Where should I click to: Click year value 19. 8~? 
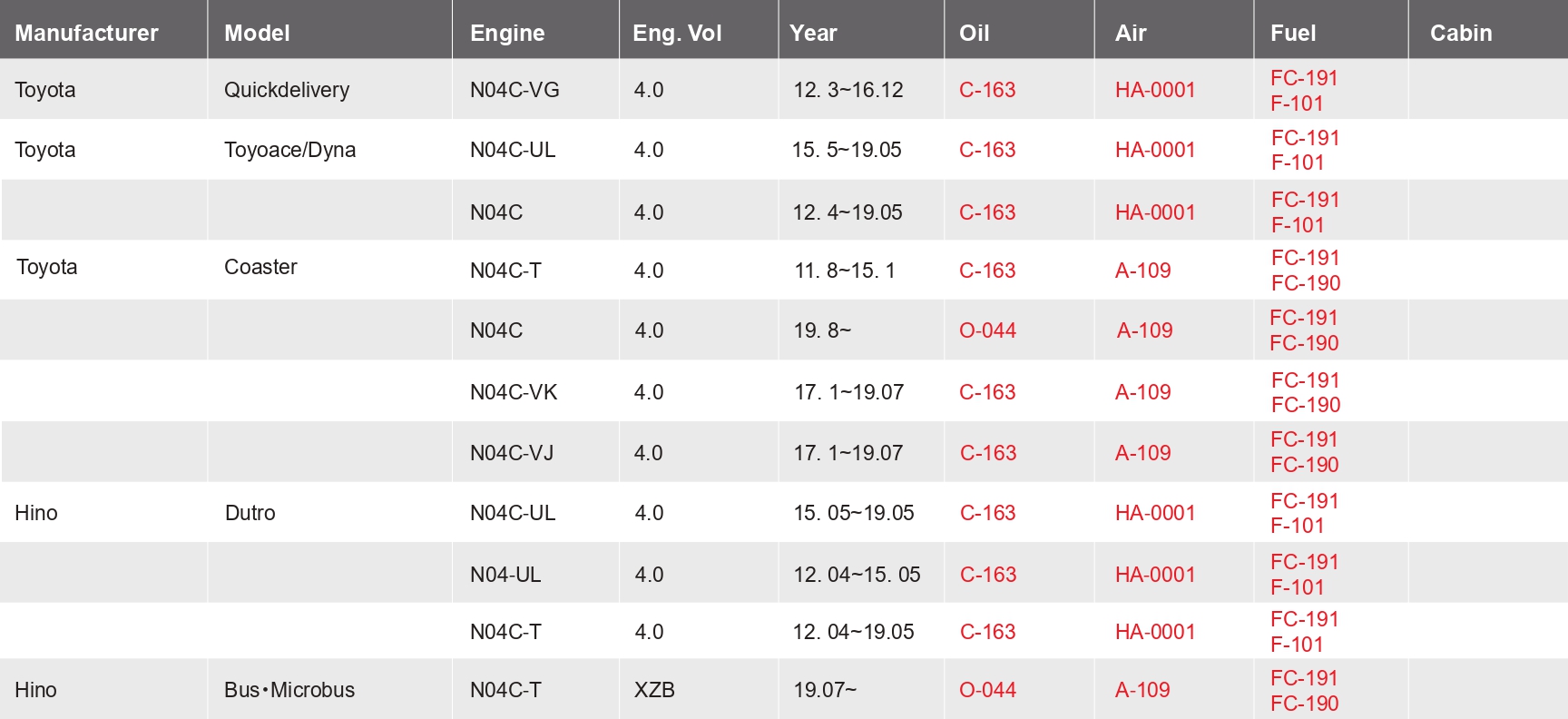coord(822,330)
